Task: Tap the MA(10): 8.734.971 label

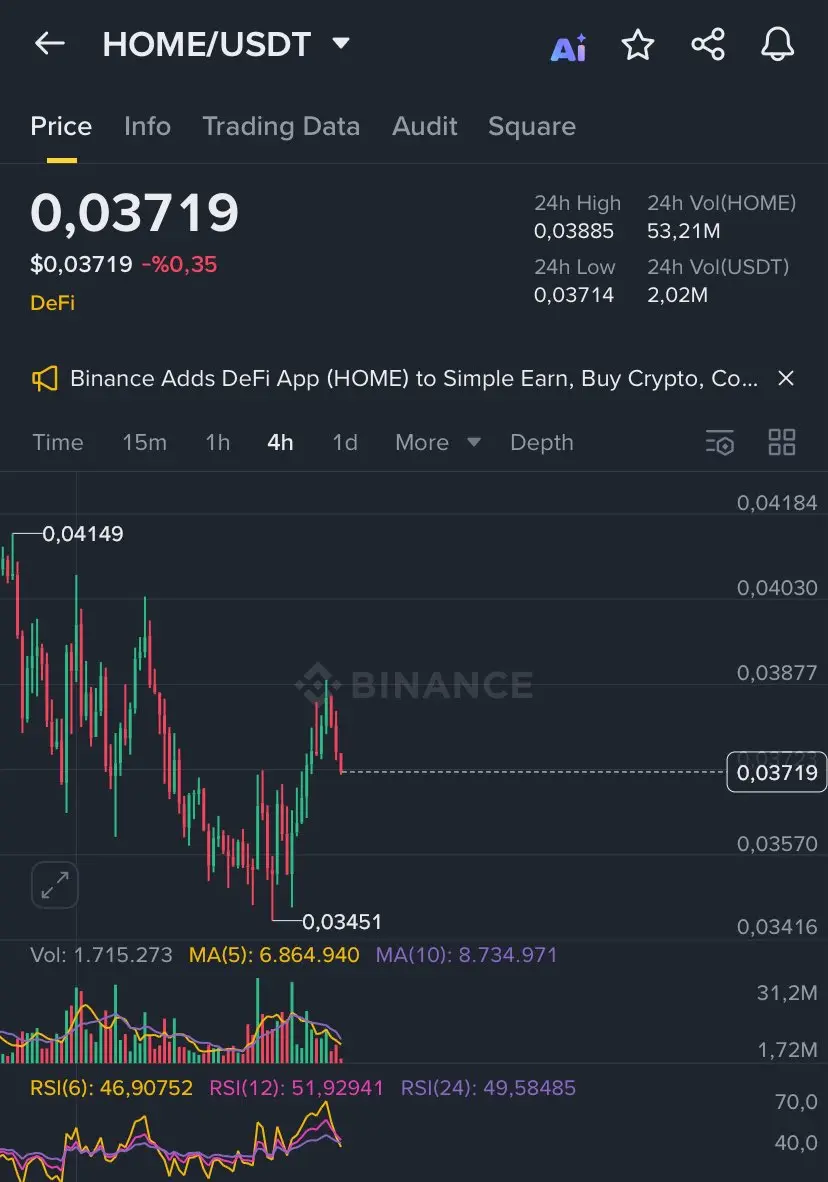Action: tap(467, 955)
